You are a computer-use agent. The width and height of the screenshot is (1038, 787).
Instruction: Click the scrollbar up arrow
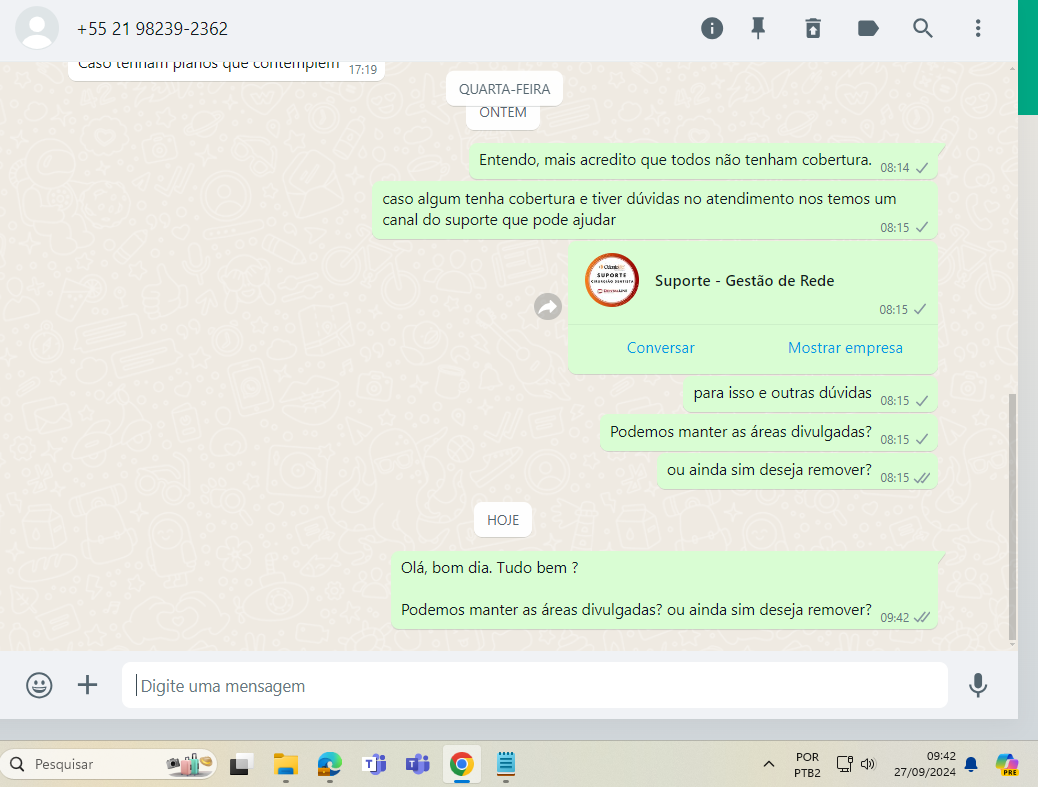click(1012, 68)
